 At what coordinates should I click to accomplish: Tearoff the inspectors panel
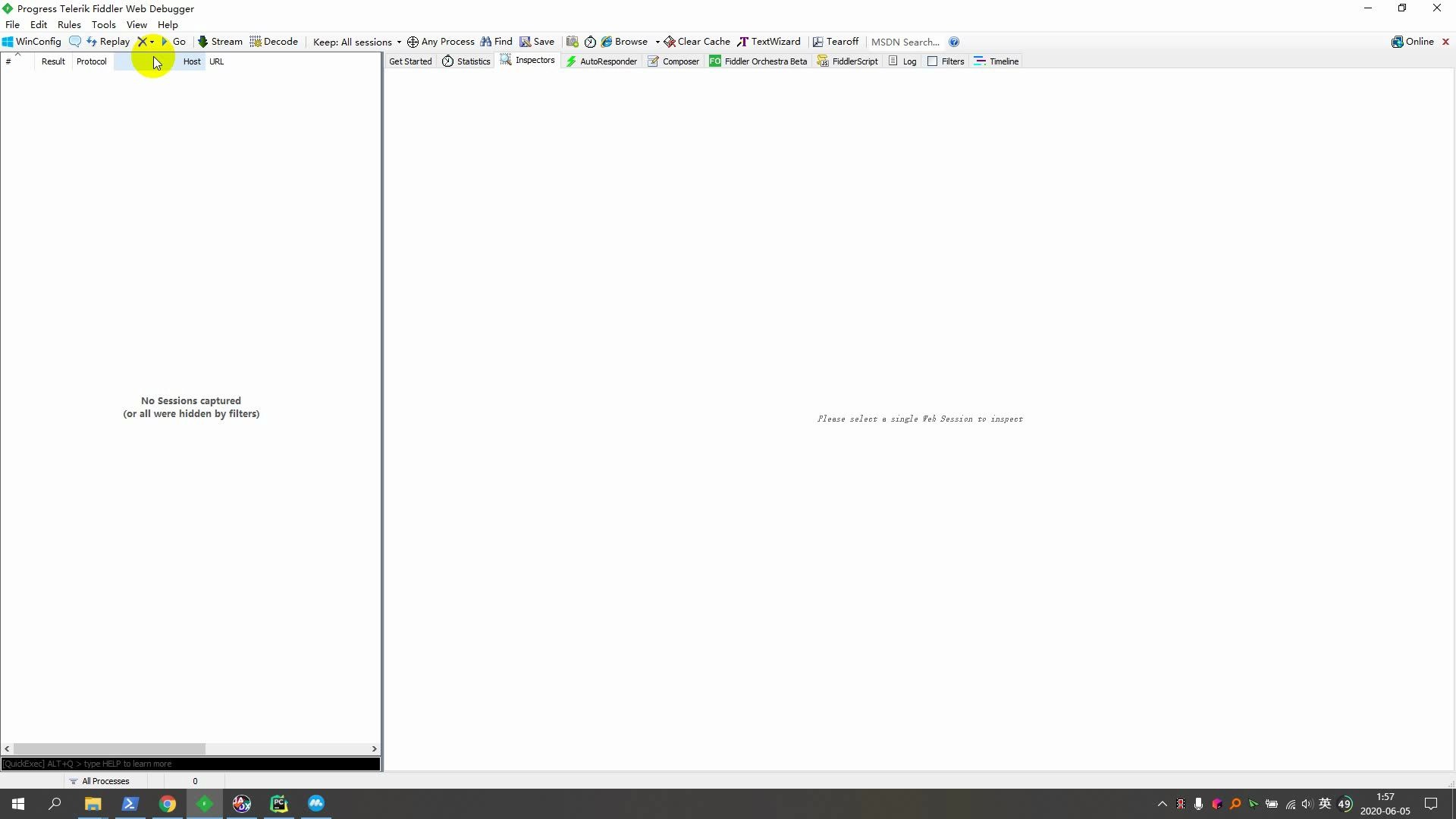click(x=836, y=42)
